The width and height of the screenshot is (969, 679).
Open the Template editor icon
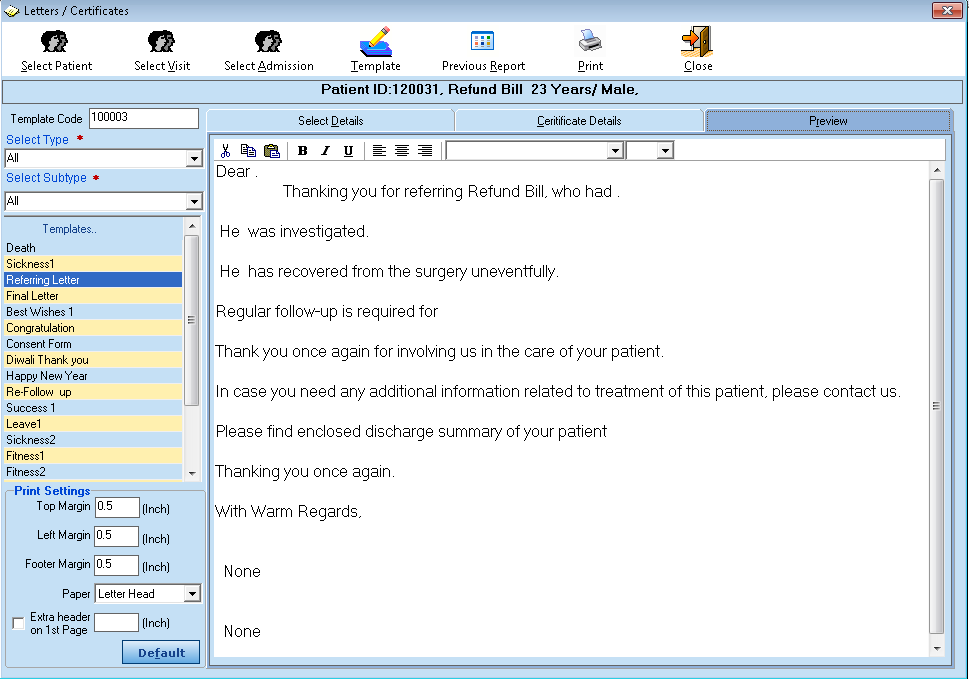(376, 41)
